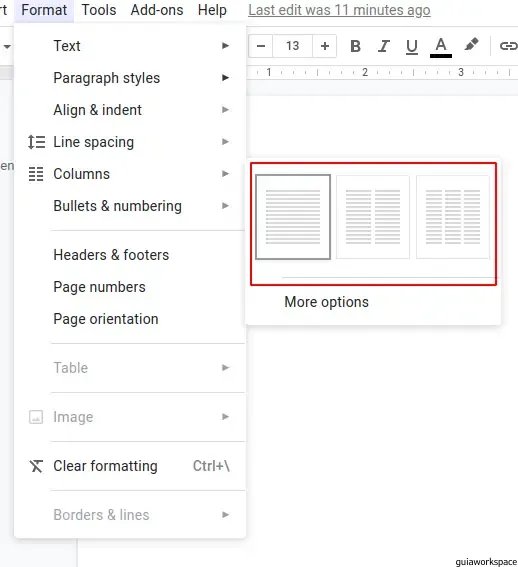518x567 pixels.
Task: Click the font size field showing 13
Action: coord(292,46)
